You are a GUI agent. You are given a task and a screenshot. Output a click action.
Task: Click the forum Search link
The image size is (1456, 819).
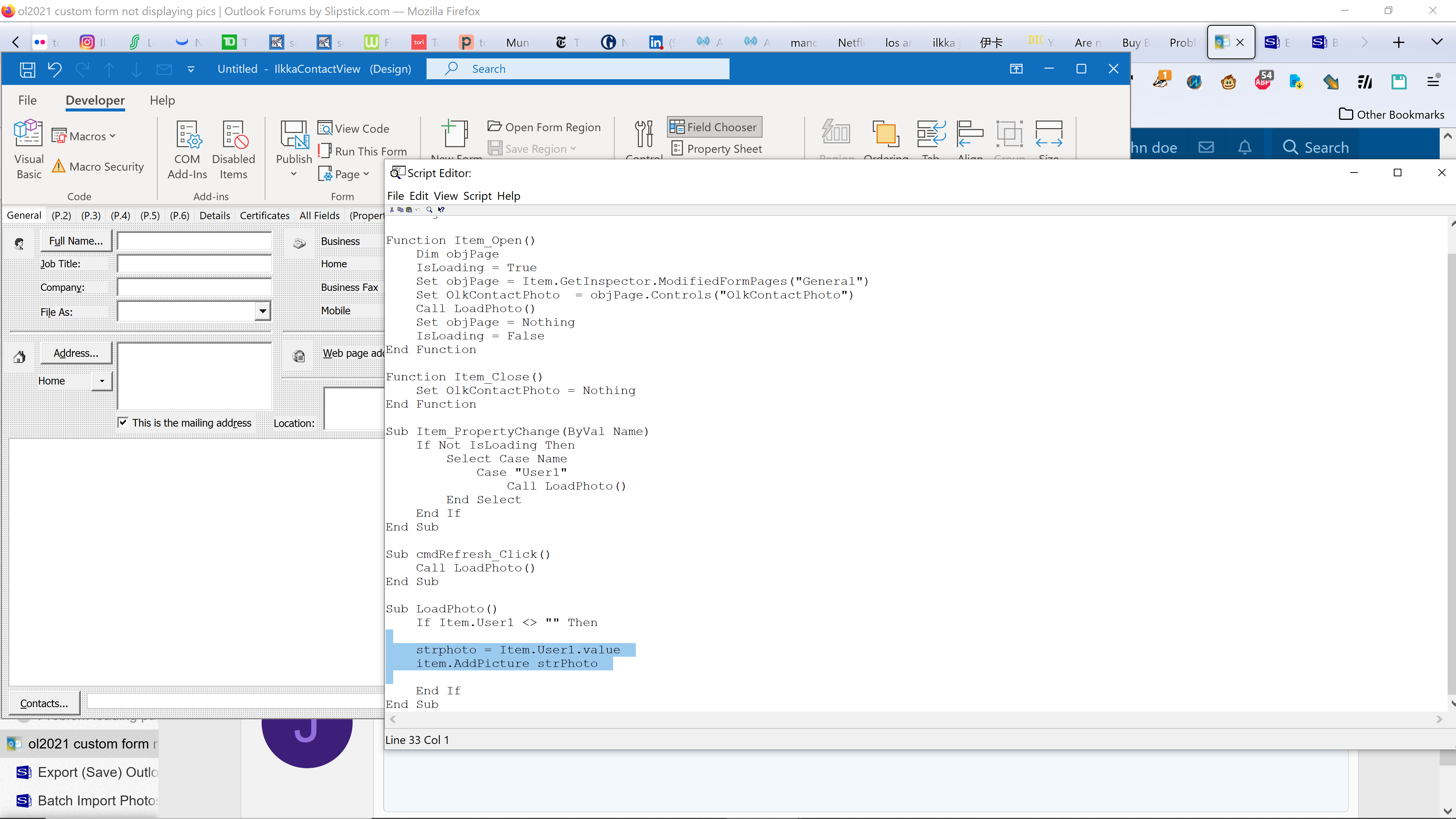pos(1315,147)
